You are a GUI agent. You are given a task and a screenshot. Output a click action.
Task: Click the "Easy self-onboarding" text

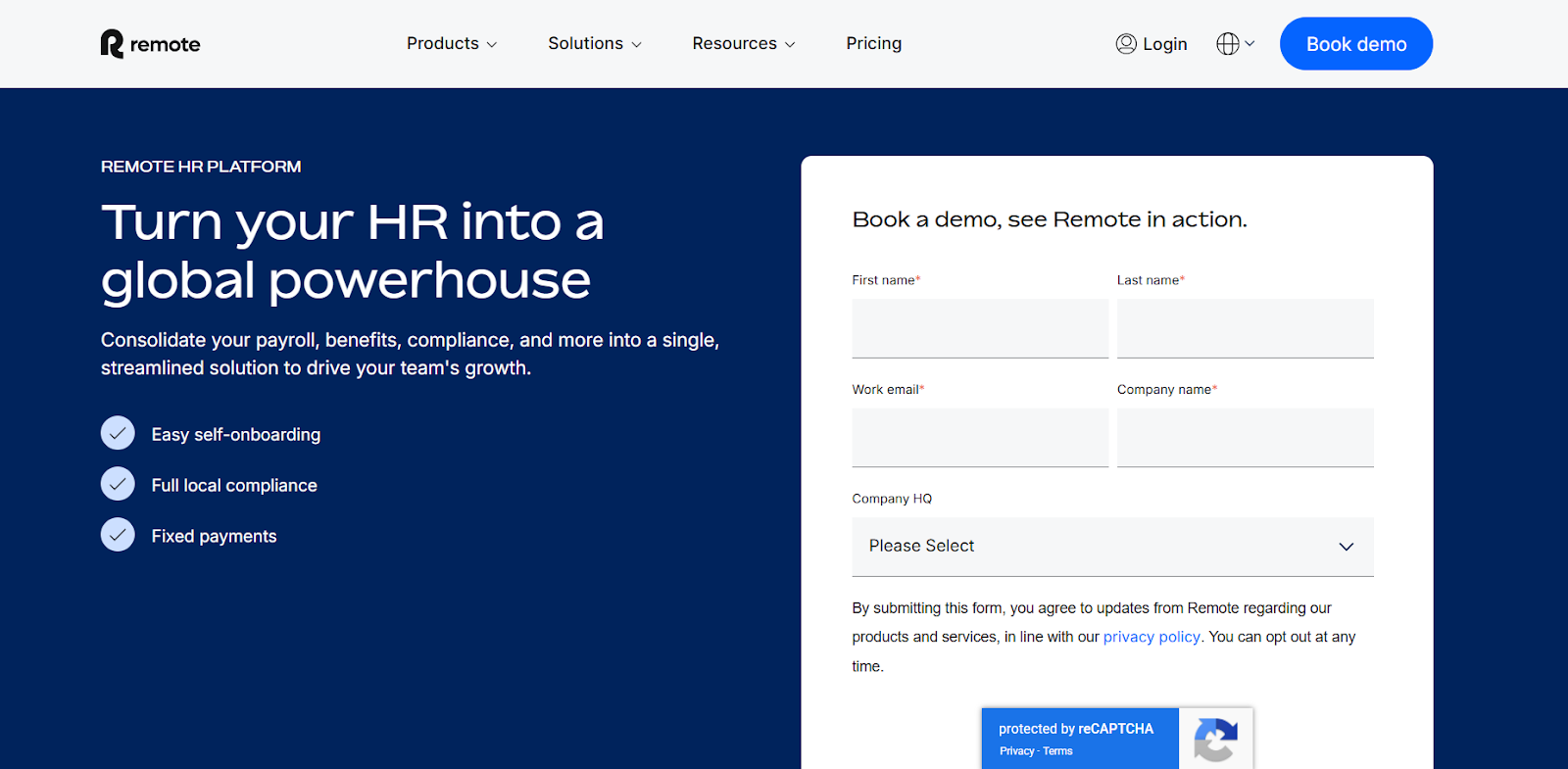pyautogui.click(x=236, y=434)
